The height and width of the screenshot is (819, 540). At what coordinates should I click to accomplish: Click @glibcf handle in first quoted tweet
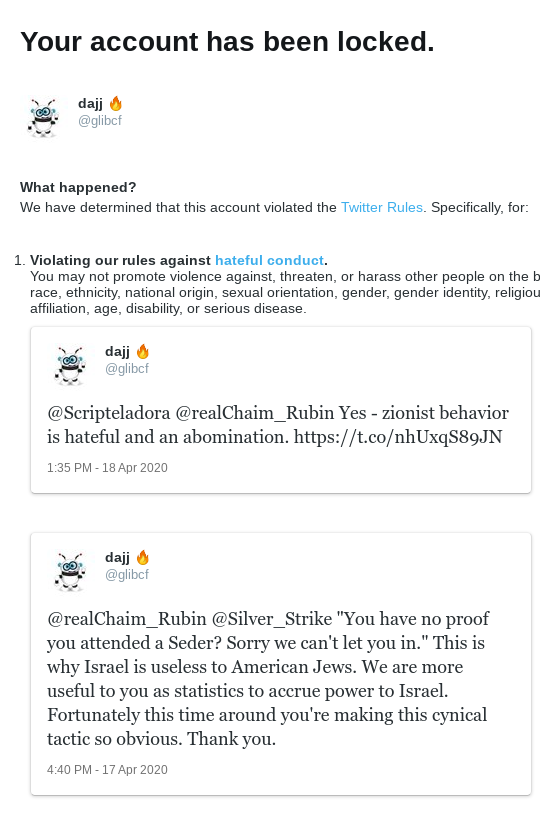127,368
